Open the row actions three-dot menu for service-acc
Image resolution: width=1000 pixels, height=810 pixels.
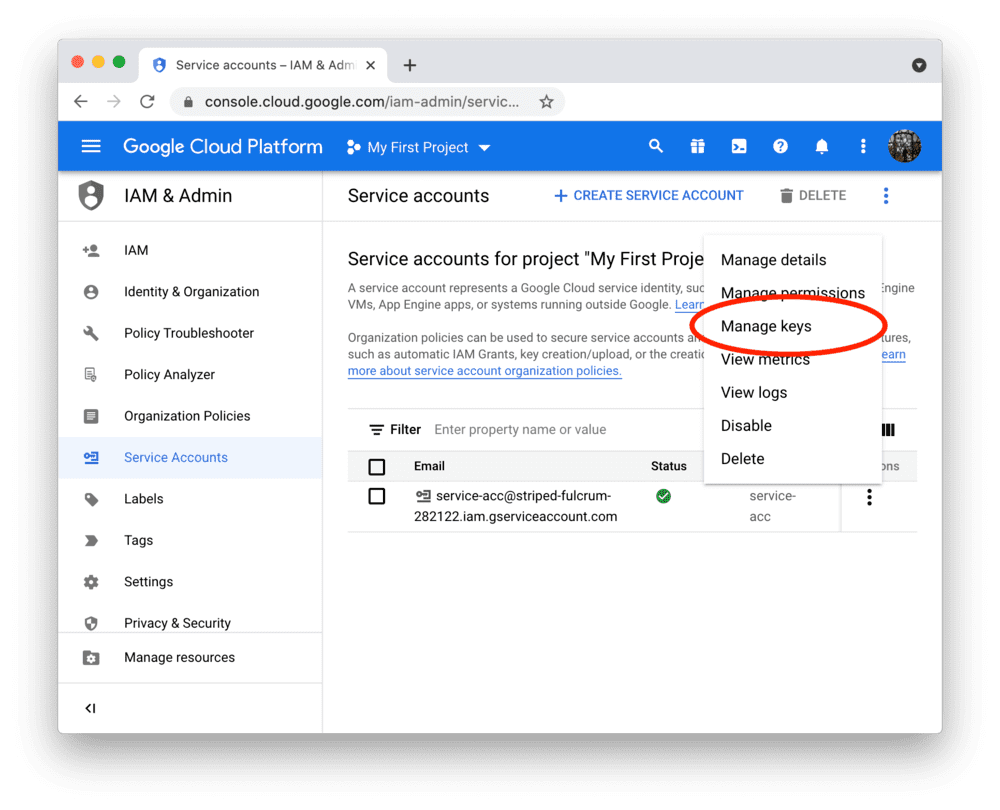coord(869,497)
